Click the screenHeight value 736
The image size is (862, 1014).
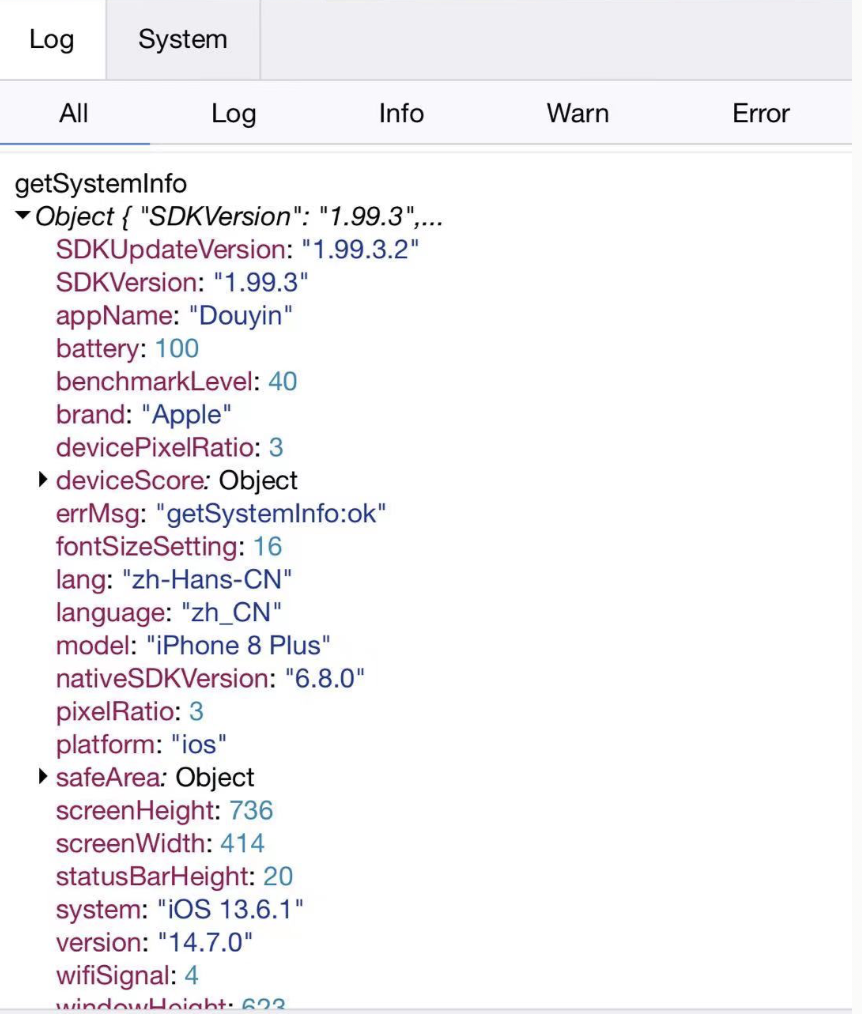point(252,810)
